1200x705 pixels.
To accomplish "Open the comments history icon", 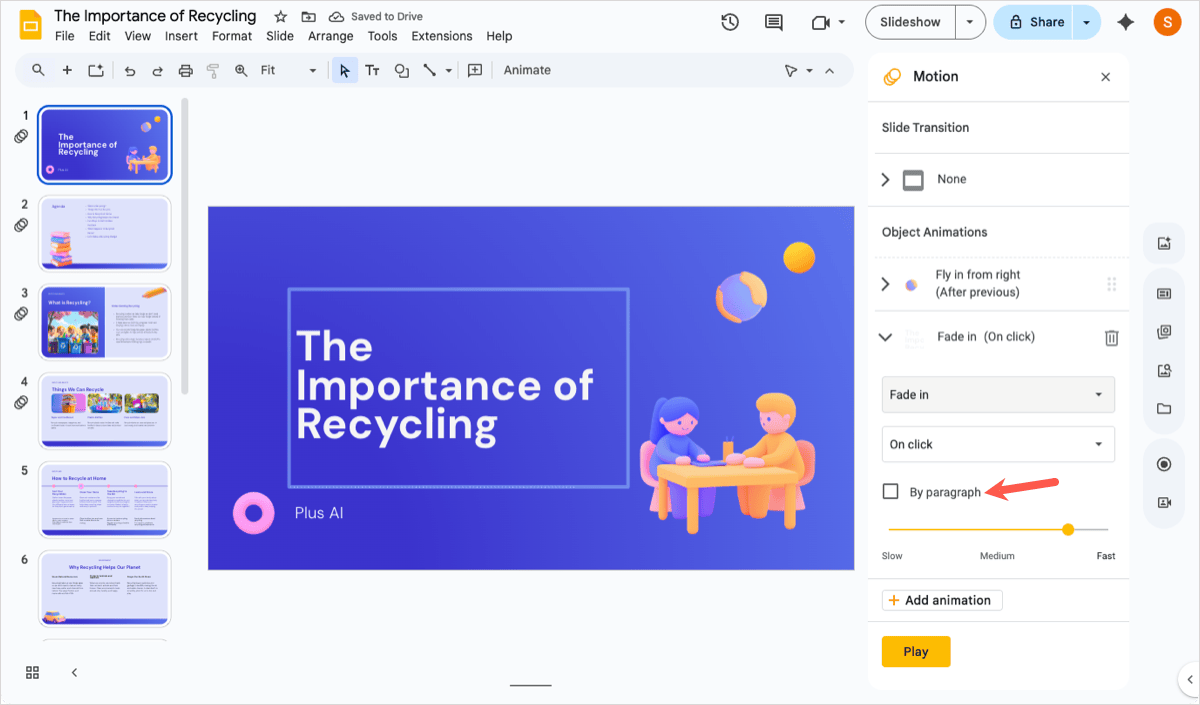I will [x=773, y=22].
